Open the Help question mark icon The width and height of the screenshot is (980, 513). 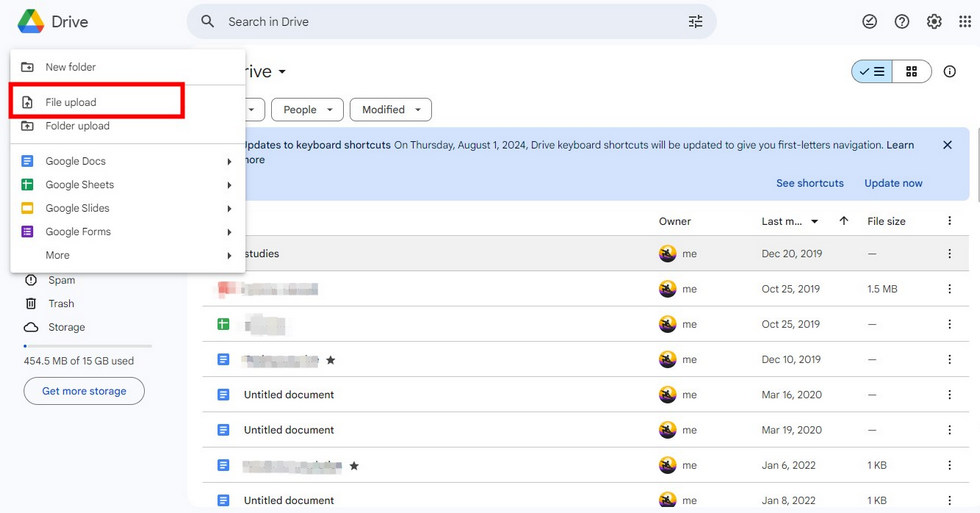[902, 22]
